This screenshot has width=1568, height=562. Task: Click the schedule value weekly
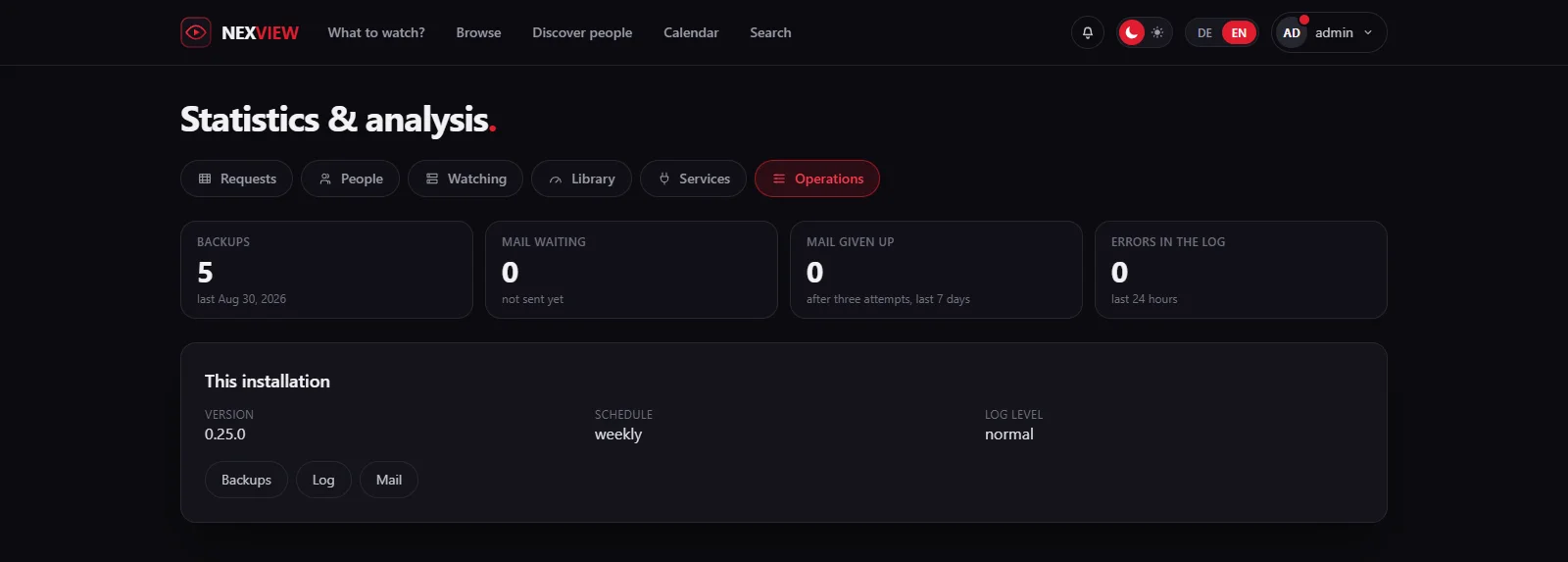coord(618,434)
